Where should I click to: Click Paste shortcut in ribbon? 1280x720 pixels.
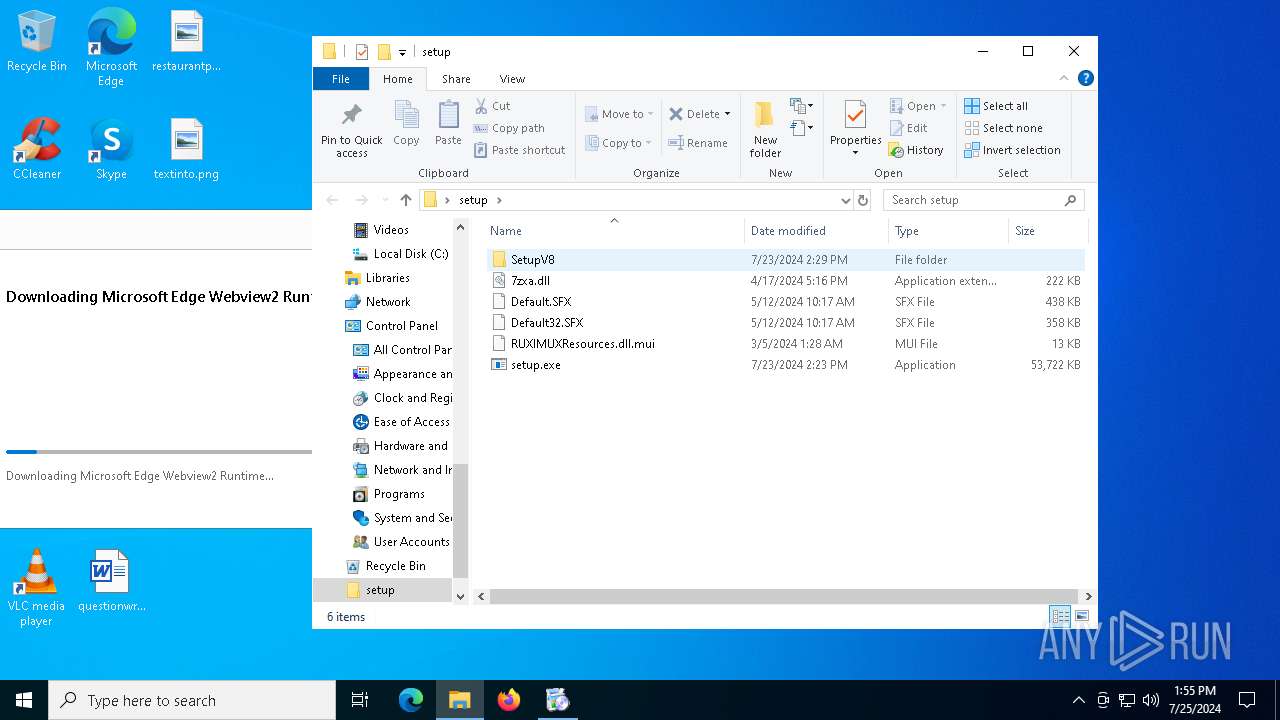point(520,150)
